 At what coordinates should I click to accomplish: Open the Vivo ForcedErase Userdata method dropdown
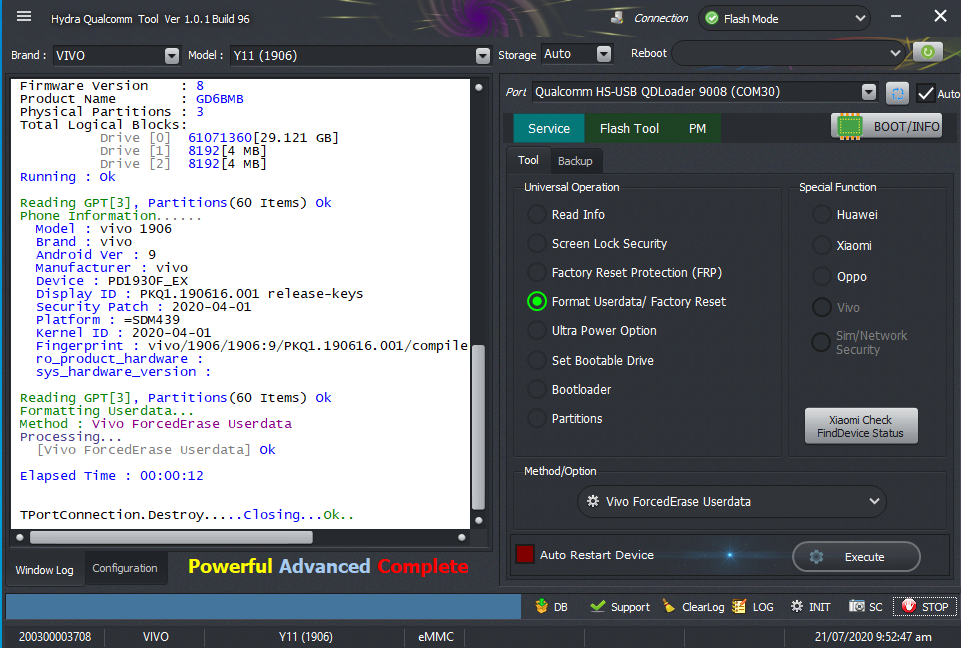(x=732, y=501)
